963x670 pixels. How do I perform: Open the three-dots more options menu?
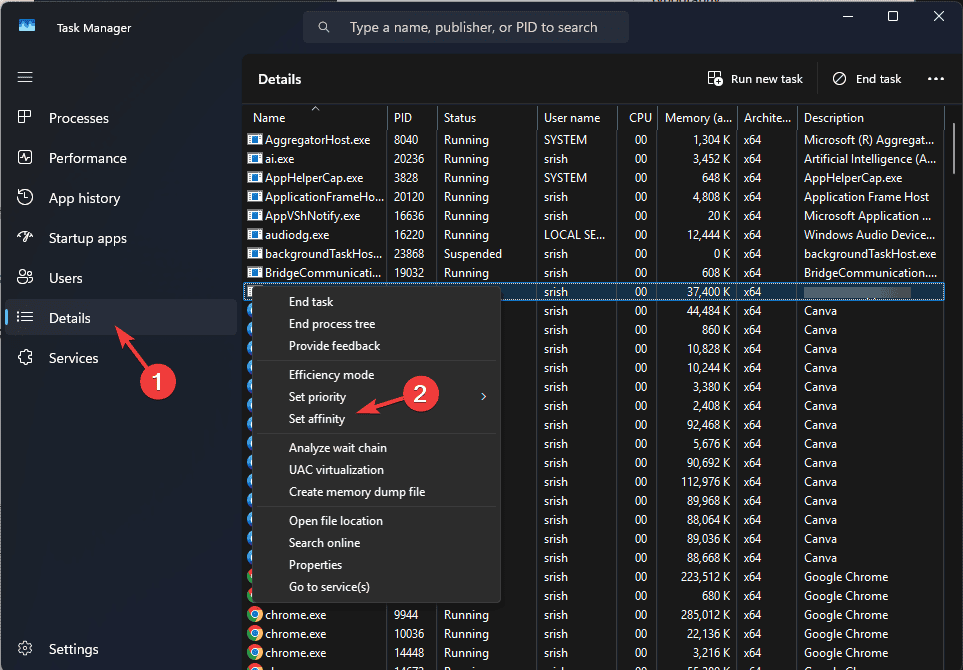point(936,79)
